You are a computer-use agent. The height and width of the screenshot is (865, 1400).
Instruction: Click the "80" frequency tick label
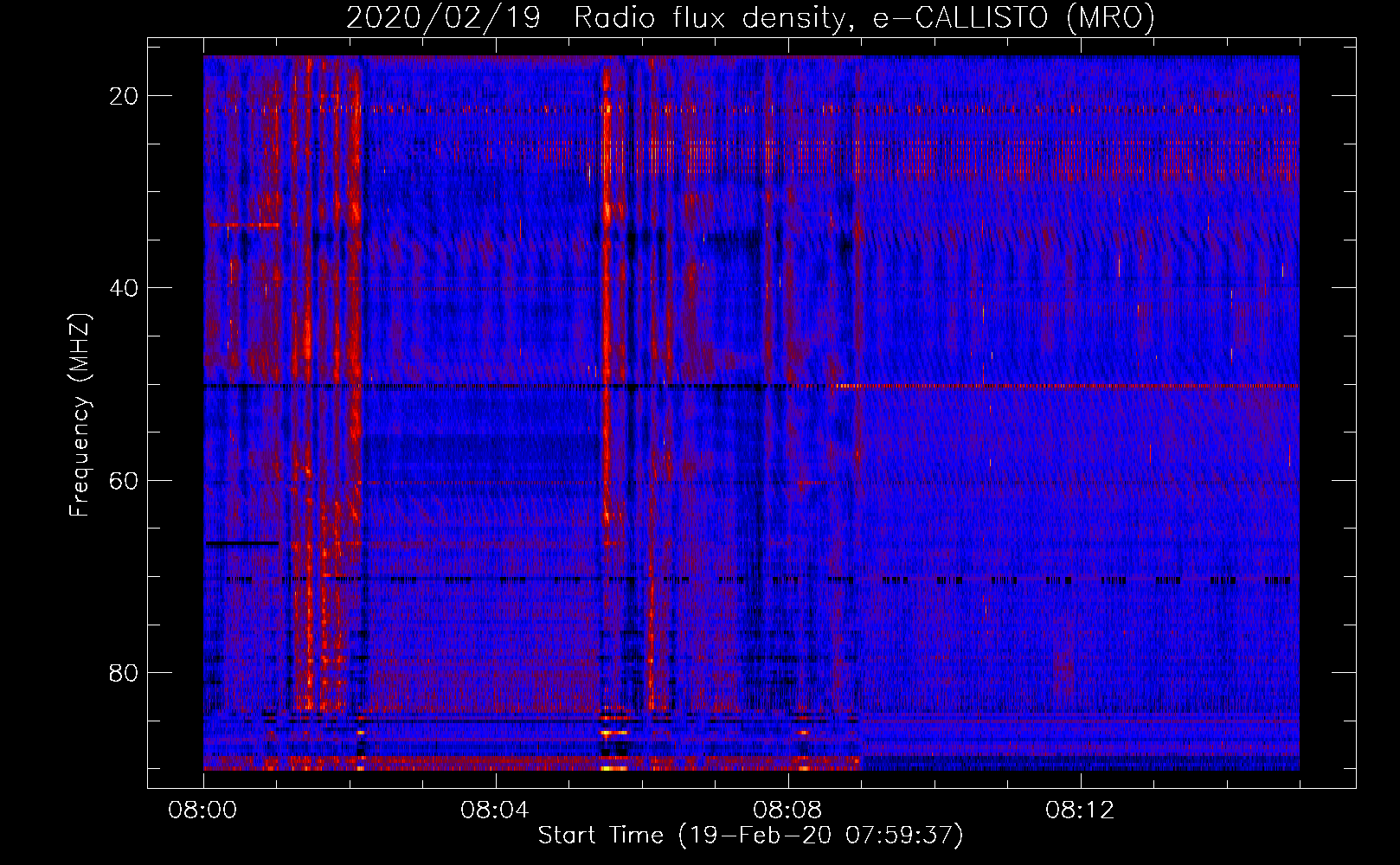125,673
